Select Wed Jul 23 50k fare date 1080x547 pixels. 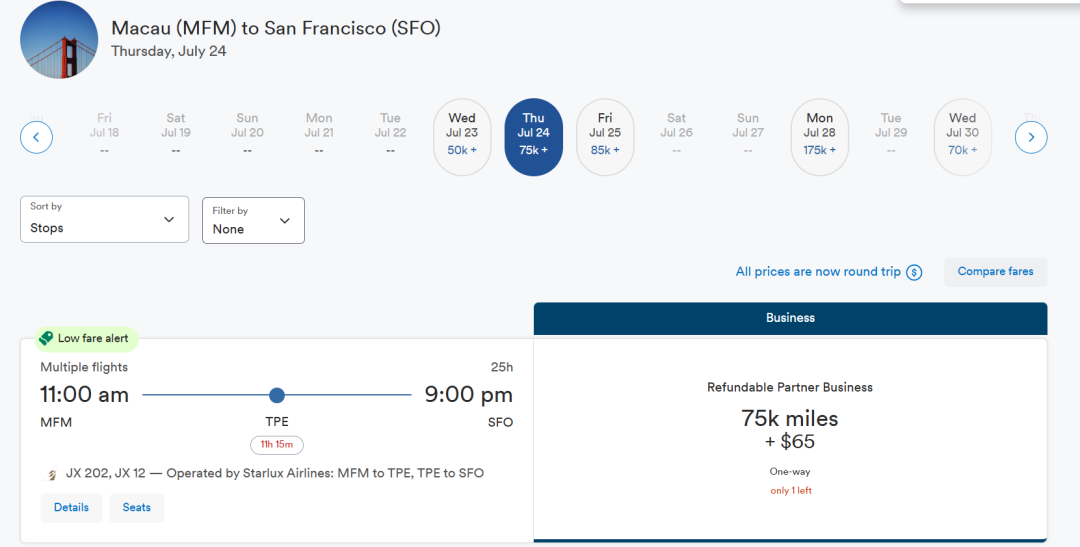[462, 137]
